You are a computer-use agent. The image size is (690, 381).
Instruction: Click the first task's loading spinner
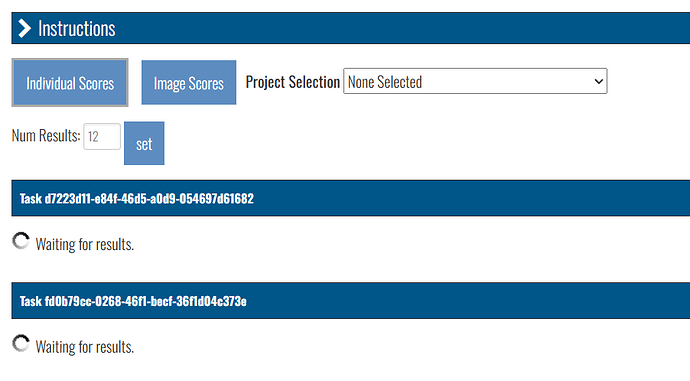(21, 241)
